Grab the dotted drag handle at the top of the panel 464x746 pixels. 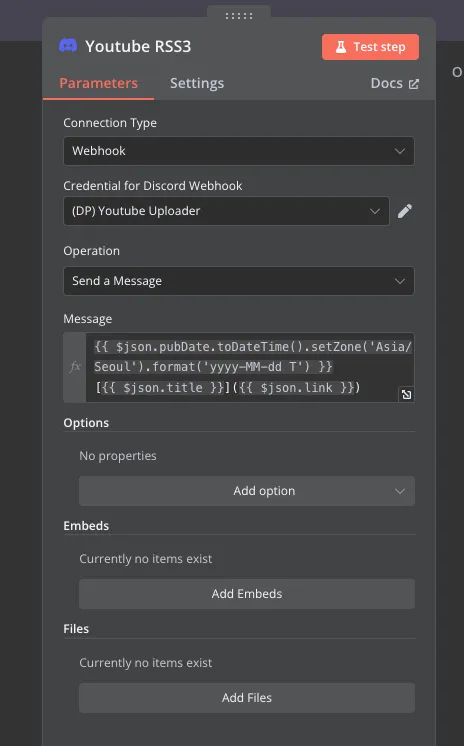click(x=239, y=16)
